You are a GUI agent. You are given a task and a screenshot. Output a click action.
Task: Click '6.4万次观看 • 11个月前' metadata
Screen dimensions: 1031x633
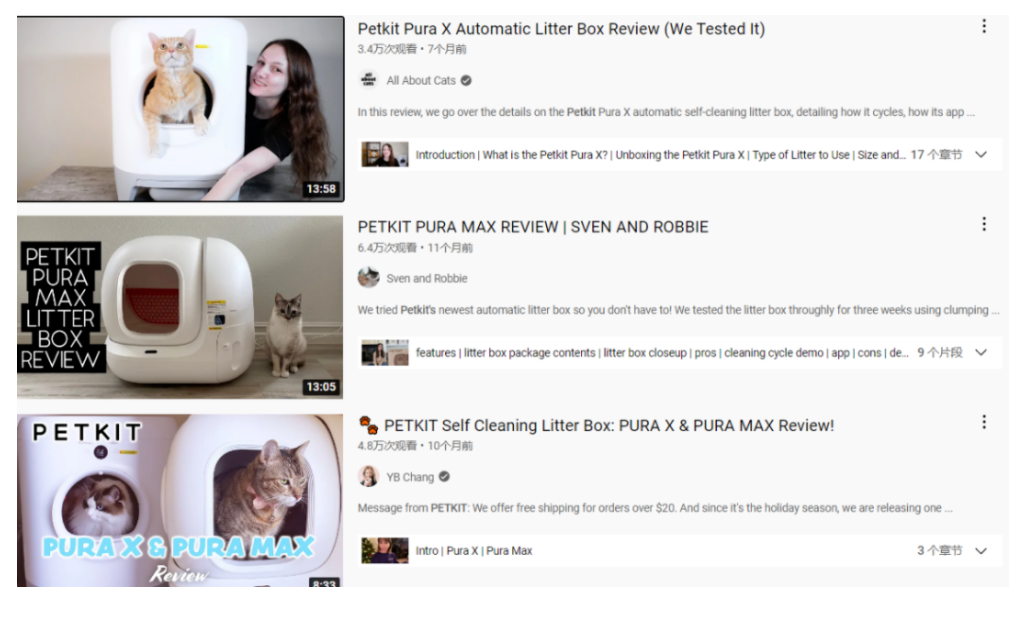point(415,248)
